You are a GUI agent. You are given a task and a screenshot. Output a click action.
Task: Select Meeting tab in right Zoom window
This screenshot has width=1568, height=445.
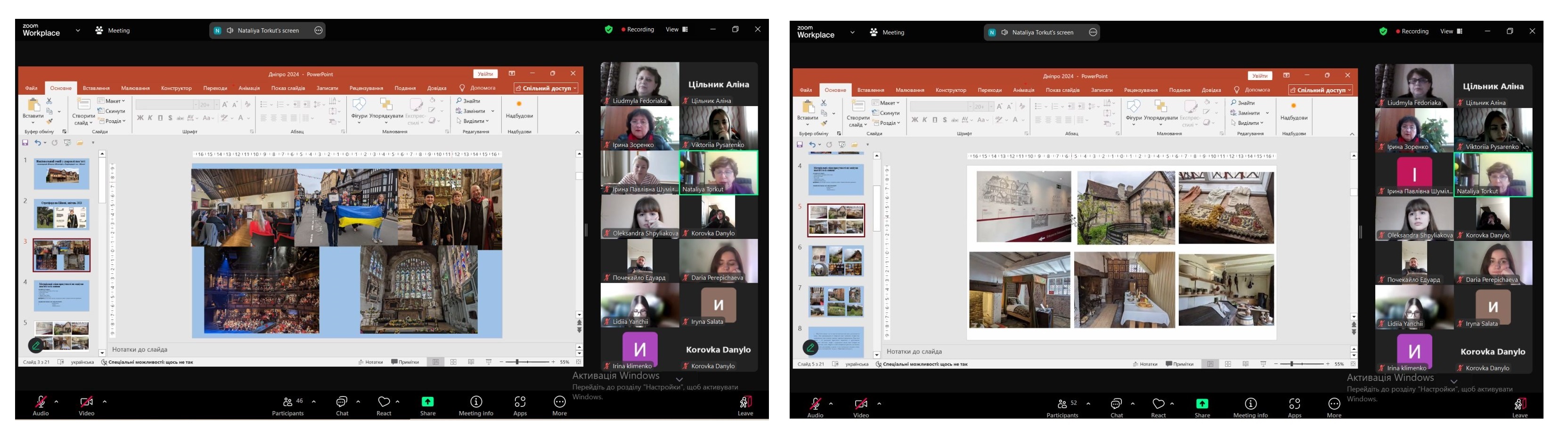(888, 32)
